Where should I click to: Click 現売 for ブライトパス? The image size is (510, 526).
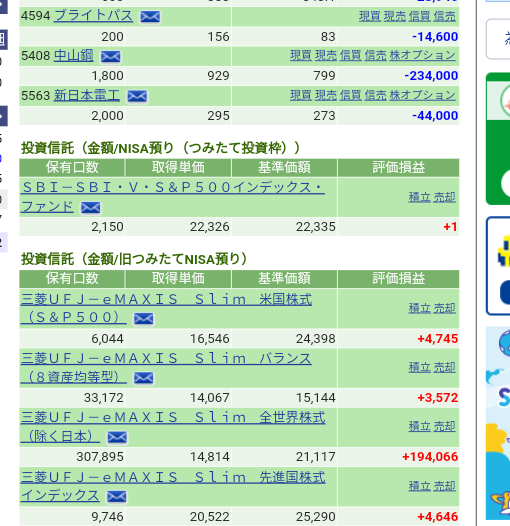[395, 16]
